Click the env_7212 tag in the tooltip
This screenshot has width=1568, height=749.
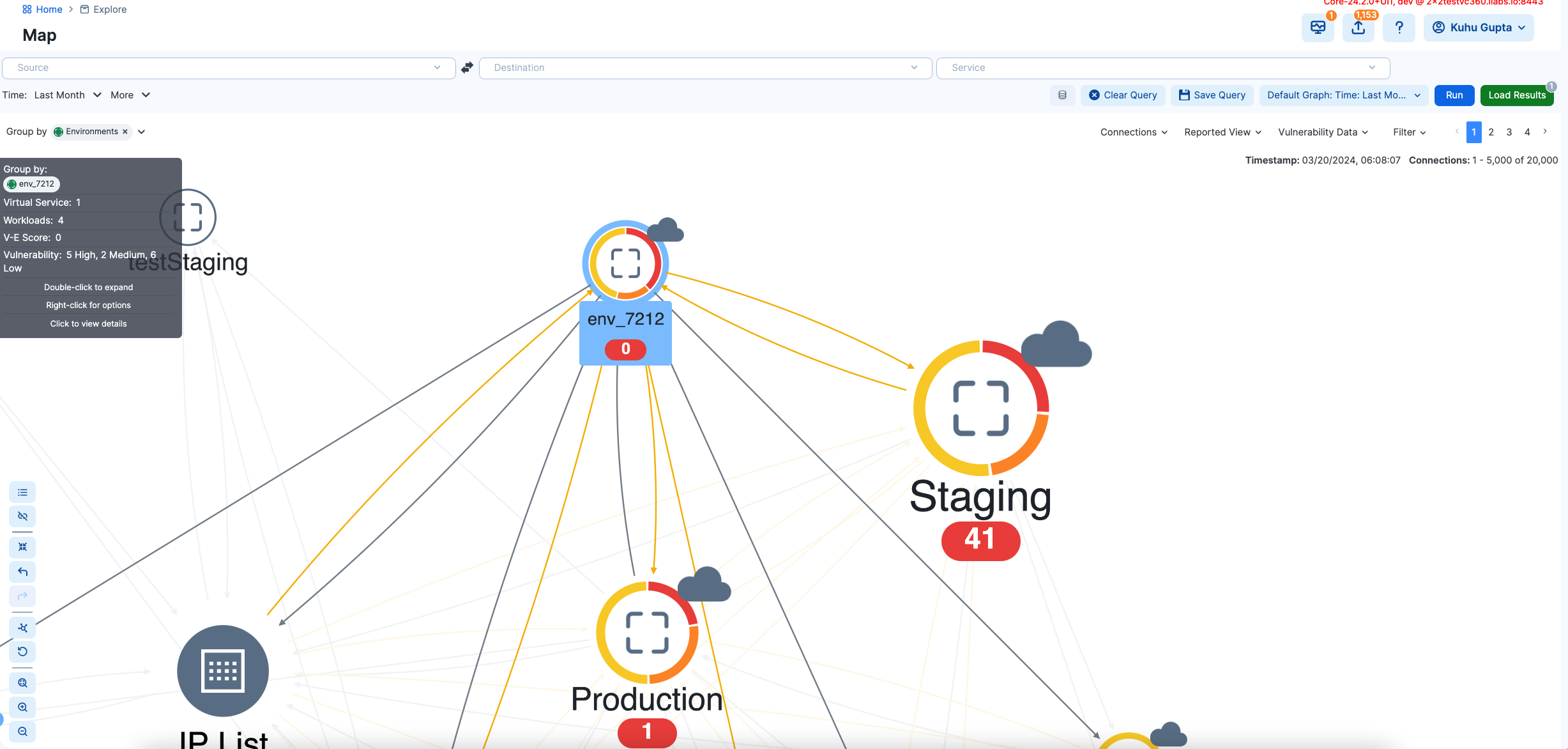point(31,184)
